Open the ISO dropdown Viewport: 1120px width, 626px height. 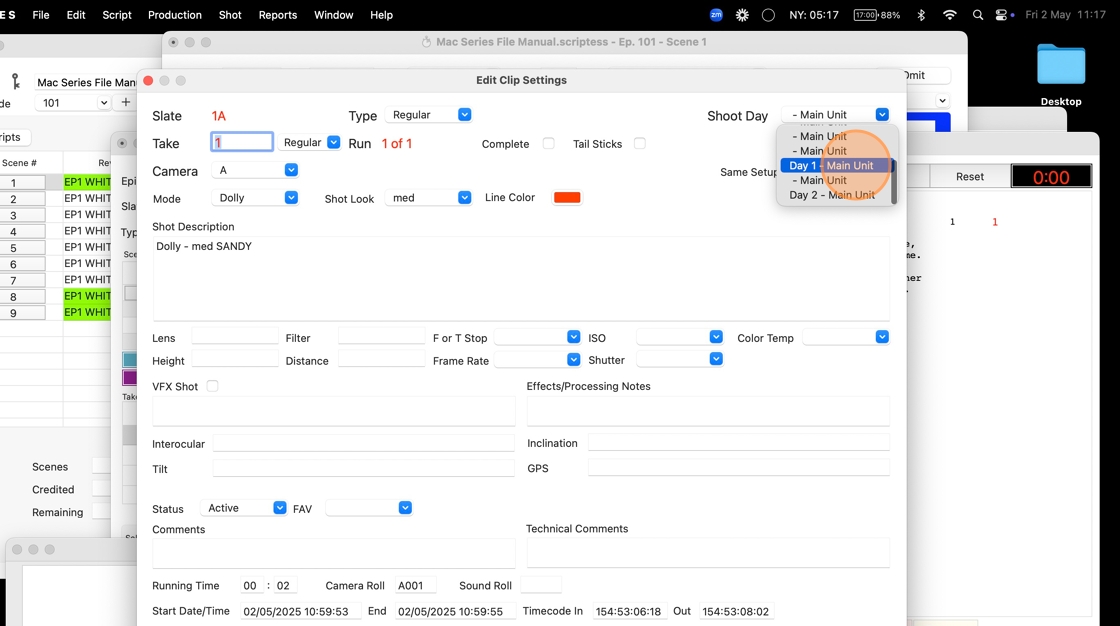click(679, 337)
